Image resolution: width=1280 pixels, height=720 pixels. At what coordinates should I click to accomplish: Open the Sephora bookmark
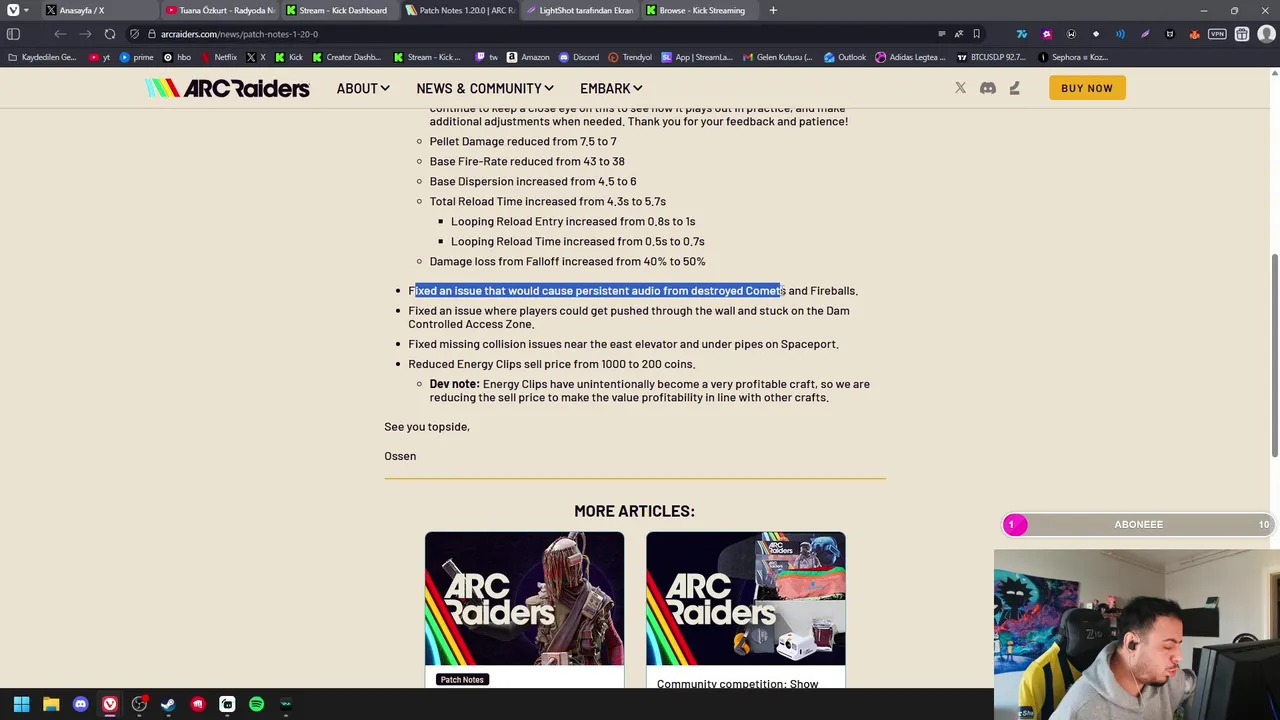point(1072,57)
